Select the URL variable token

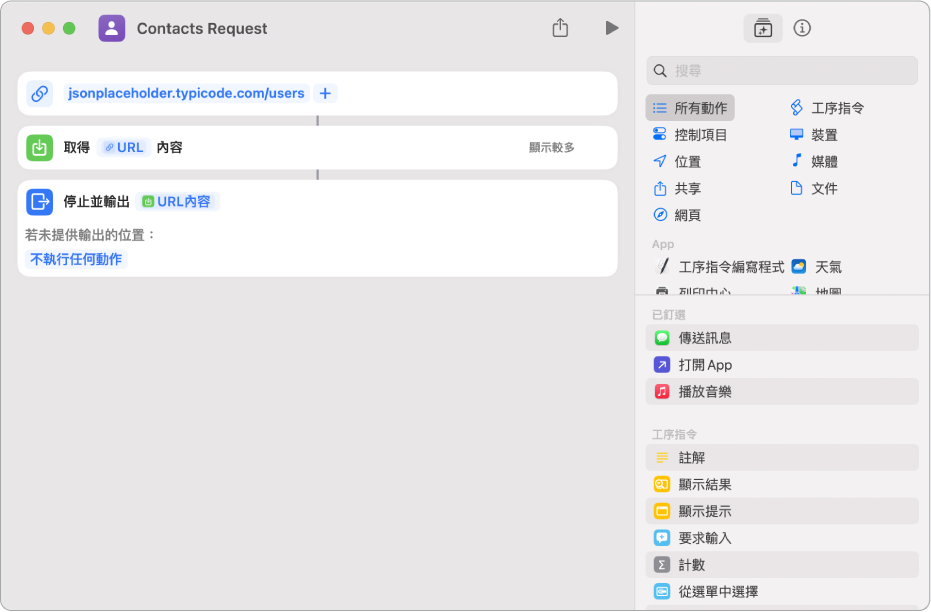tap(124, 147)
